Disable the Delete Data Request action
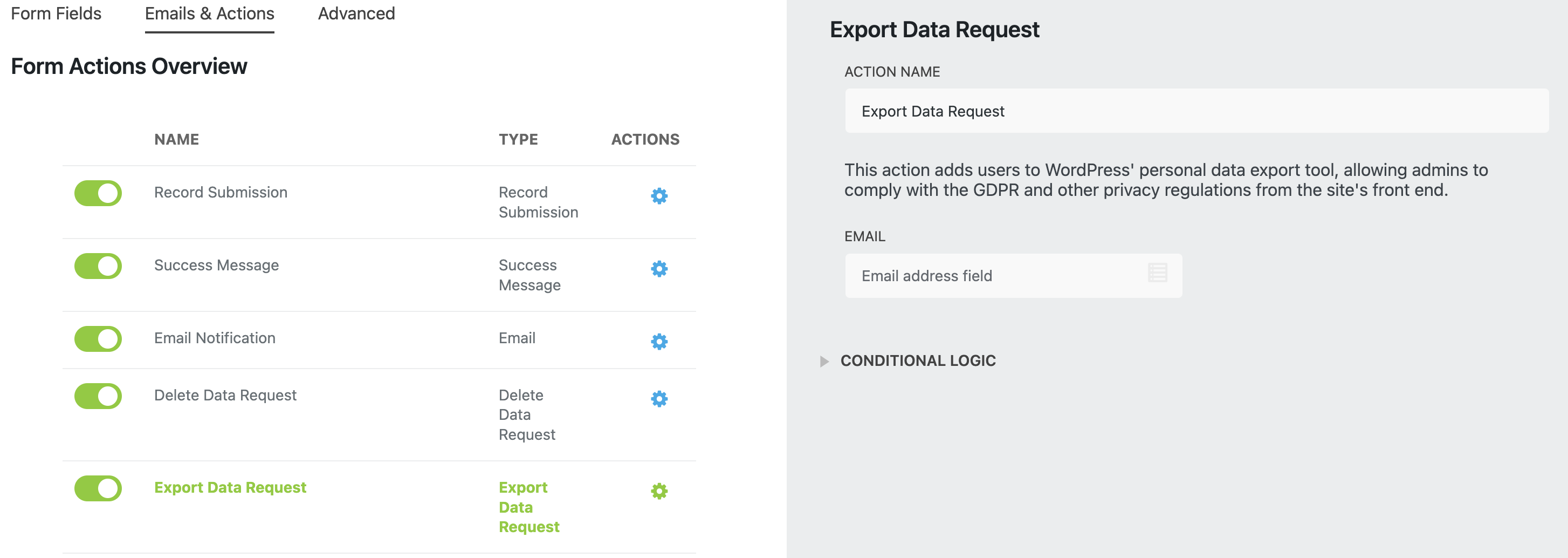This screenshot has width=1568, height=558. (98, 396)
